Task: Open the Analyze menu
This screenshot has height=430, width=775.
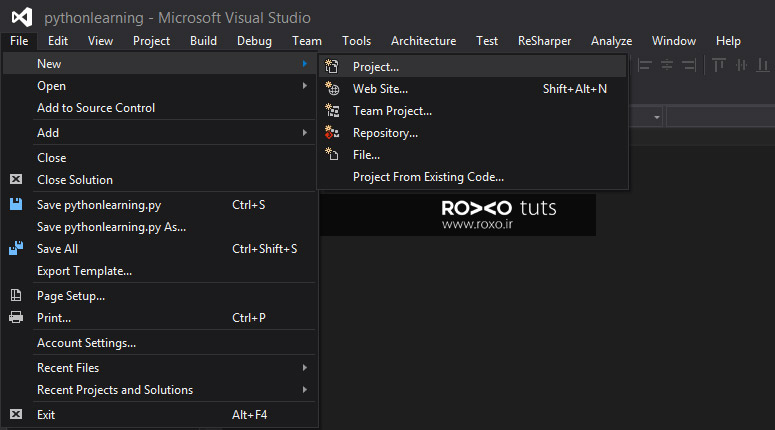Action: (x=611, y=41)
